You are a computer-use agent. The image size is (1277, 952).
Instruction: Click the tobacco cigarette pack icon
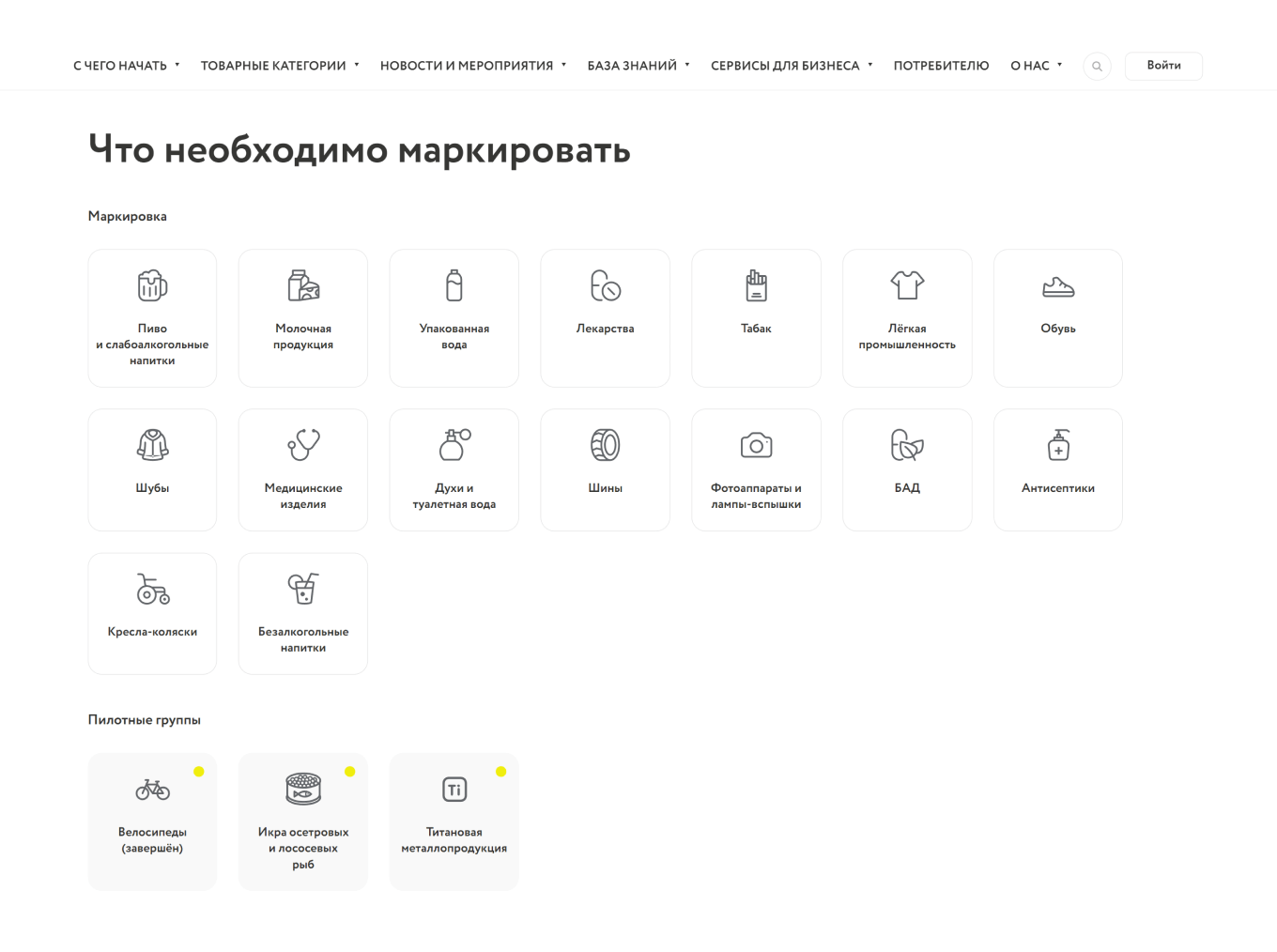tap(756, 285)
